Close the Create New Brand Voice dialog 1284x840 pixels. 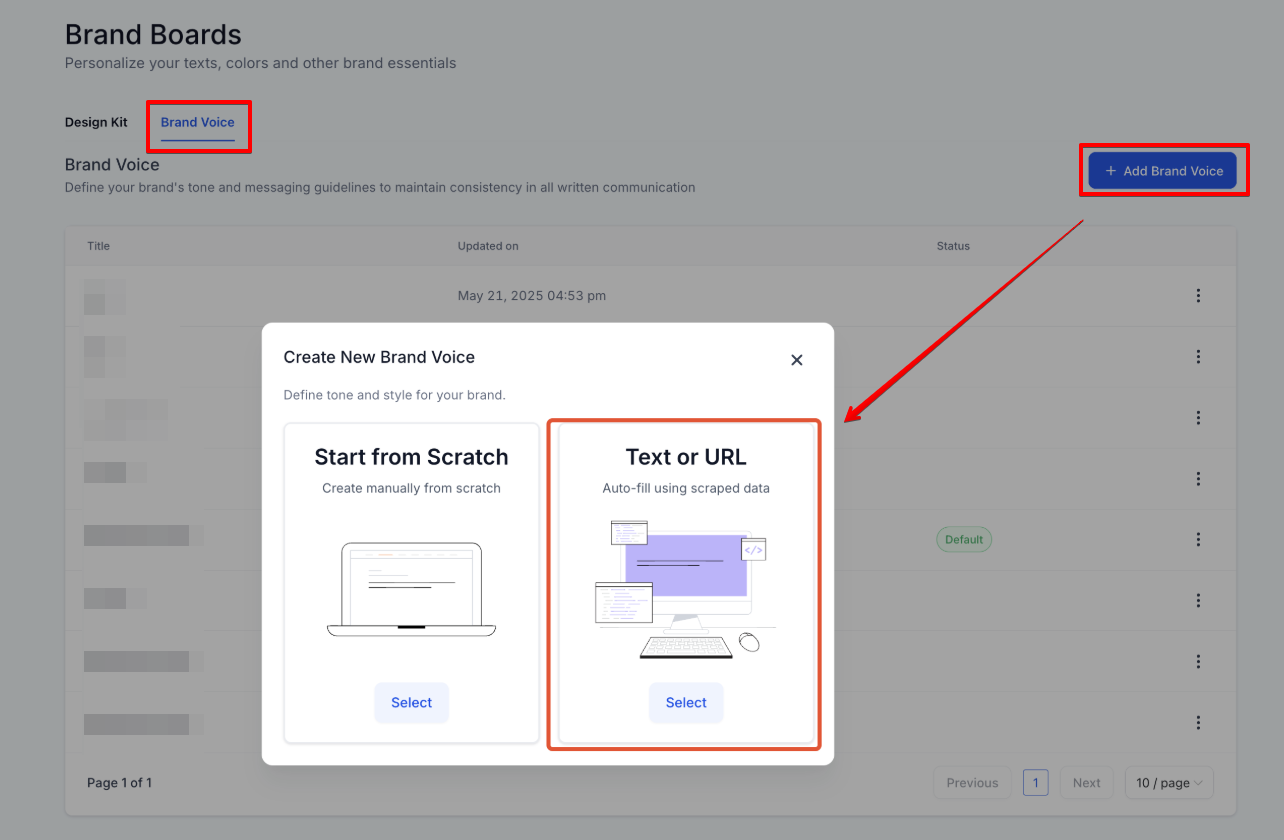point(797,360)
